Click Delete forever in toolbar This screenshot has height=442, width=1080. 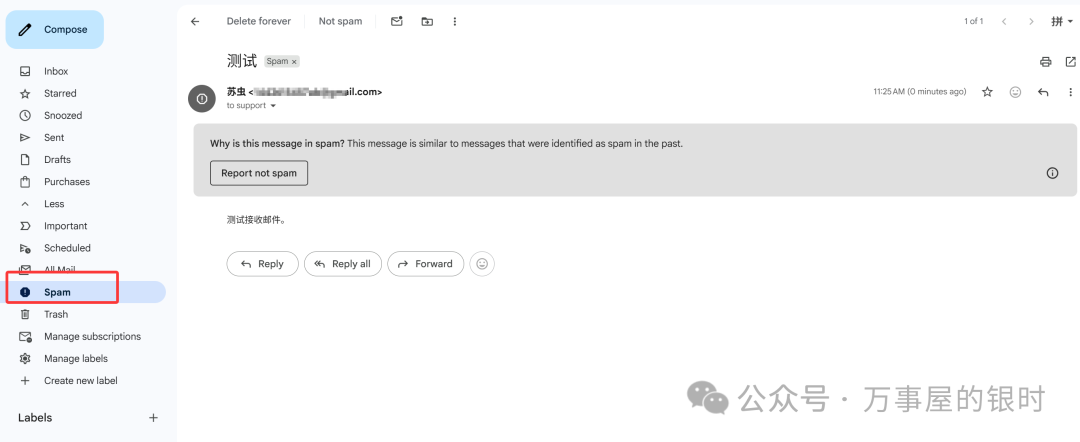point(259,21)
